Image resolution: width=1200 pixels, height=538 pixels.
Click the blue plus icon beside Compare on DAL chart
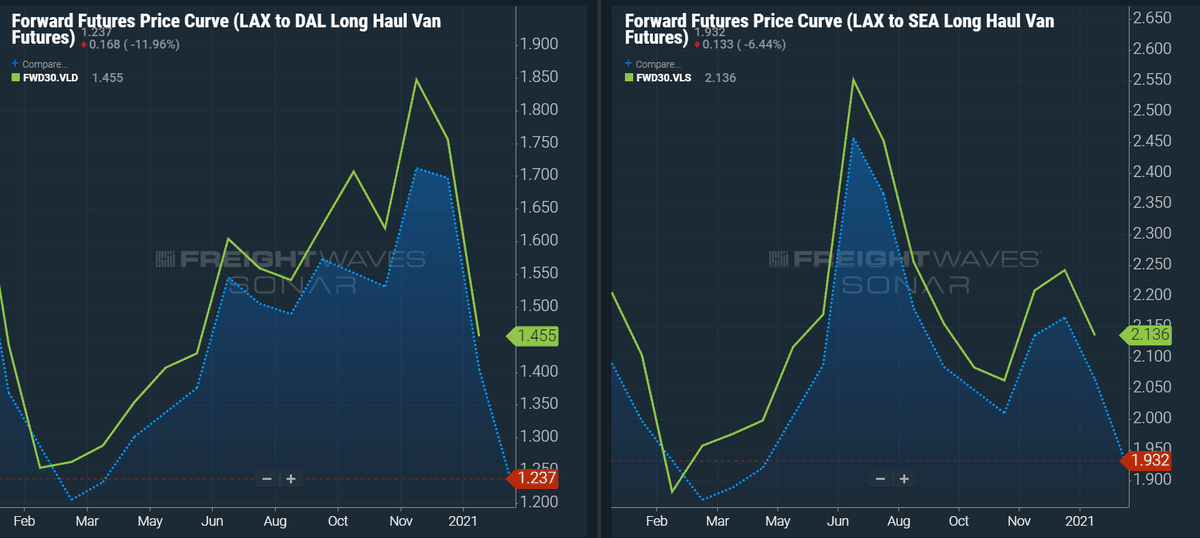click(x=15, y=63)
